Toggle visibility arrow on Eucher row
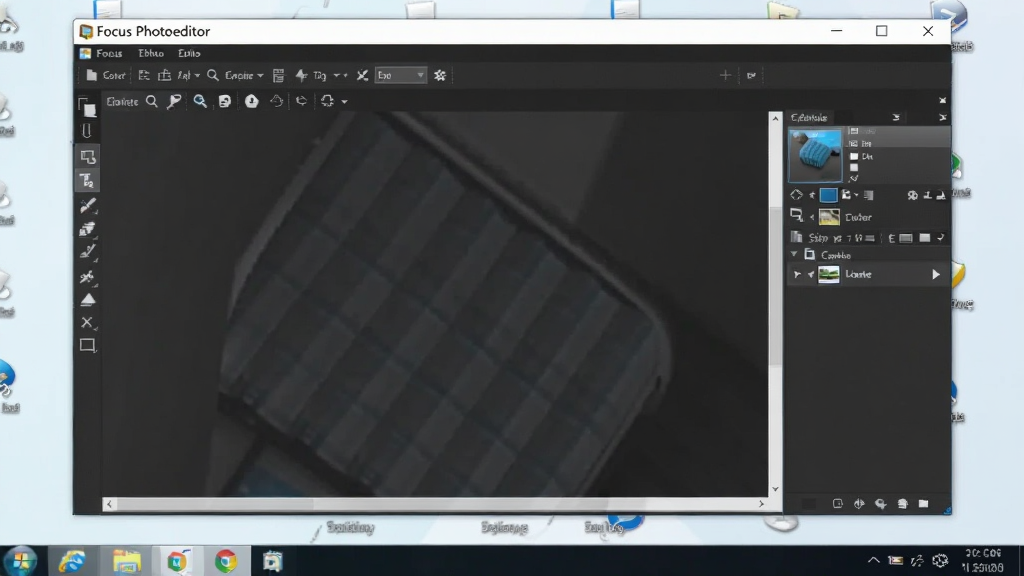 [x=812, y=217]
